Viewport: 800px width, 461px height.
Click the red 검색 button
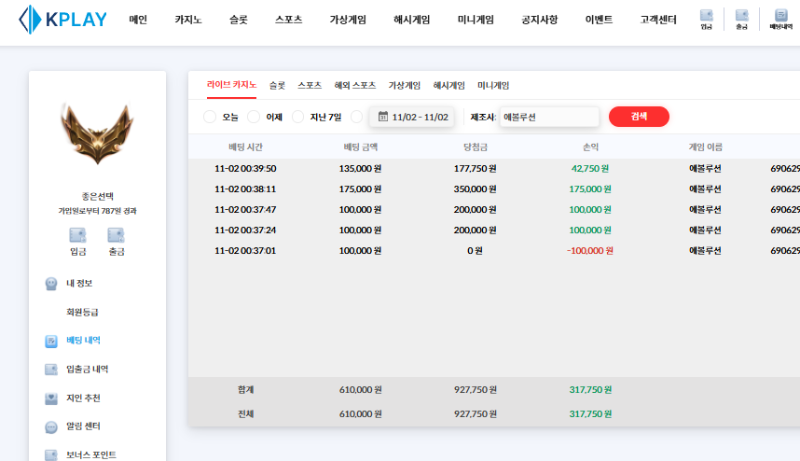coord(639,116)
